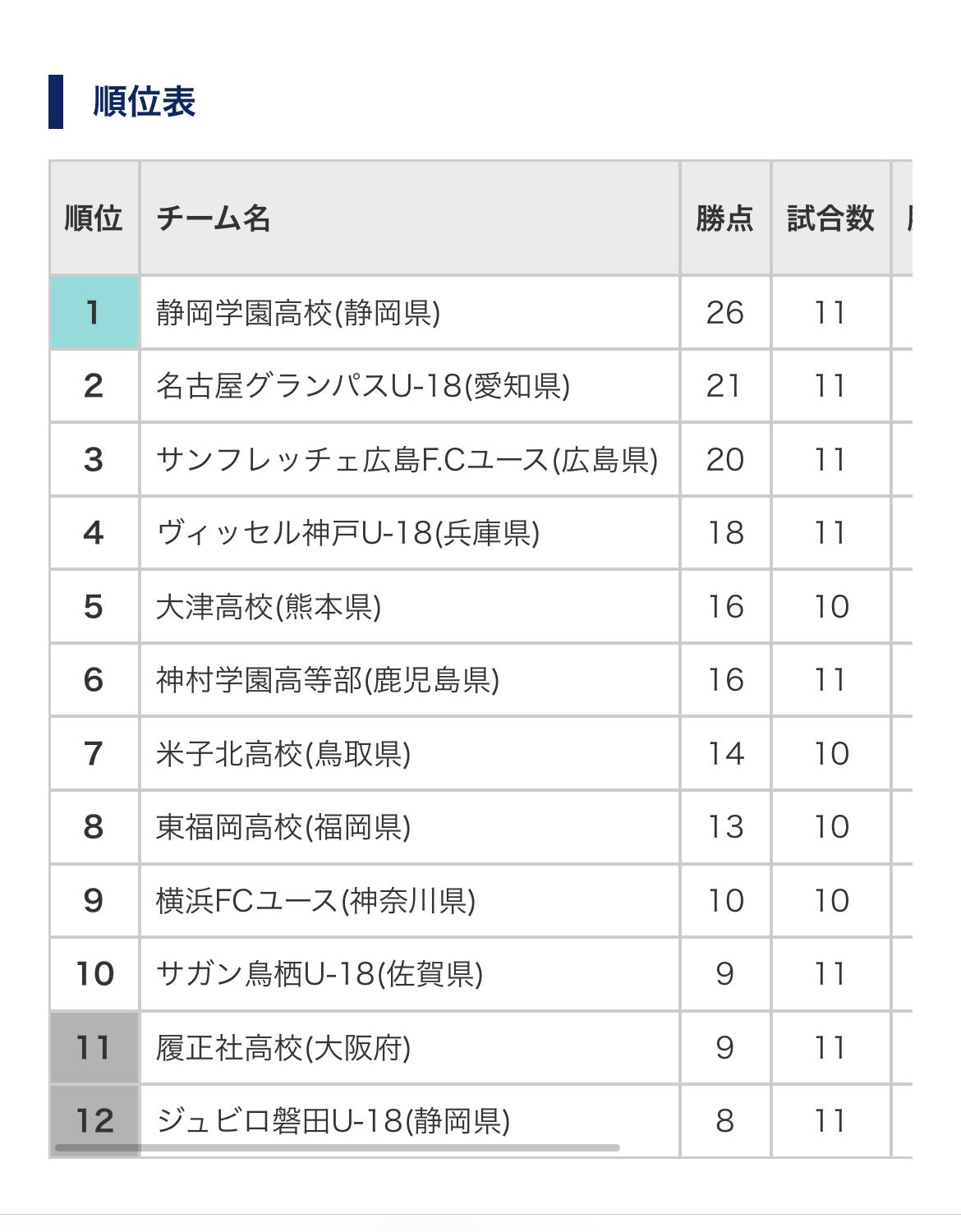Screen dimensions: 961x1232
Task: Click the 26 points cell for 静岡学園
Action: (724, 313)
